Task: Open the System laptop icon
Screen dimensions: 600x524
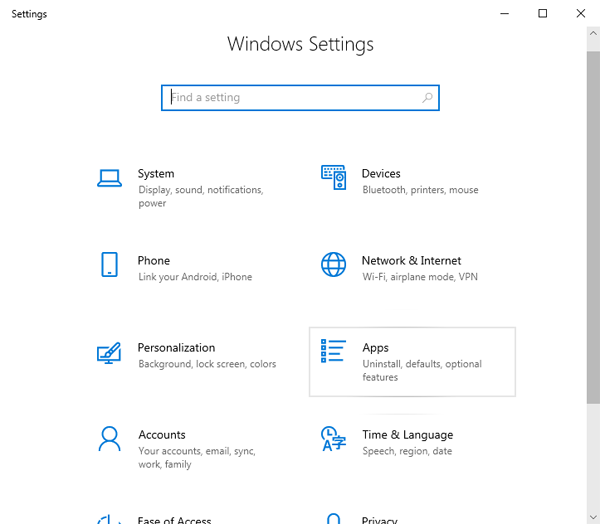Action: [x=109, y=178]
